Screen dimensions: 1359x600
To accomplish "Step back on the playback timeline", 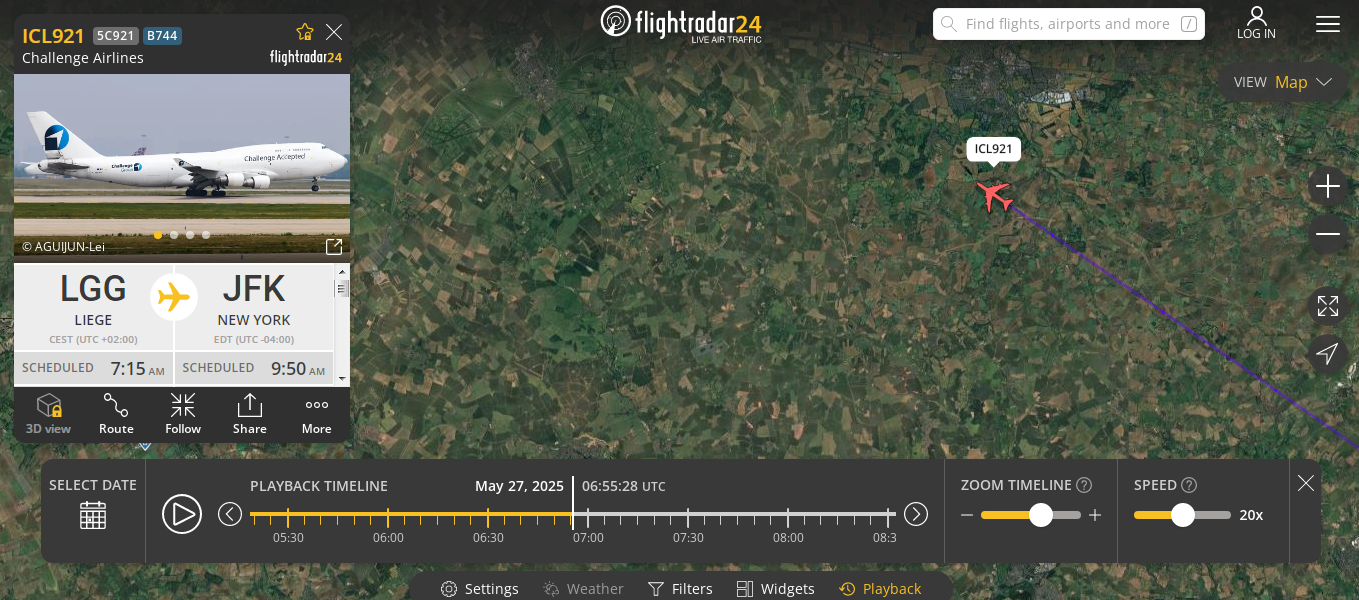I will click(230, 514).
